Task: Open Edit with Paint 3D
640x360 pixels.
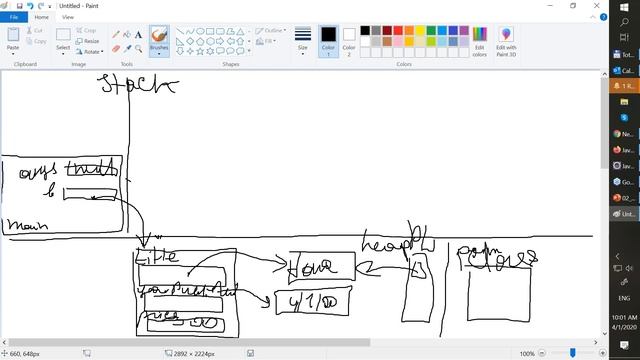Action: click(506, 42)
